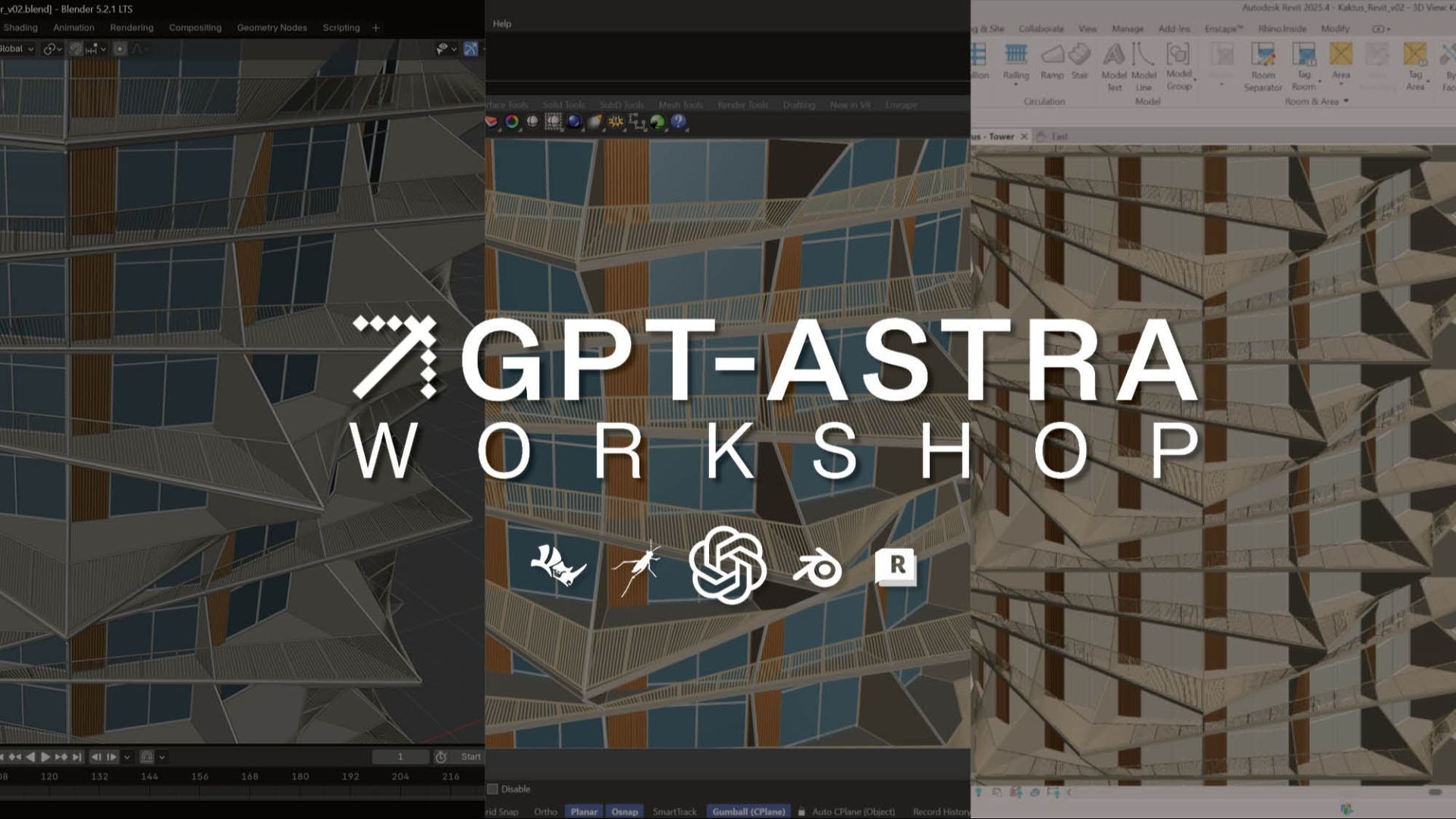1456x819 pixels.
Task: Open Rhino's Enscape toolbar tab
Action: (x=901, y=105)
